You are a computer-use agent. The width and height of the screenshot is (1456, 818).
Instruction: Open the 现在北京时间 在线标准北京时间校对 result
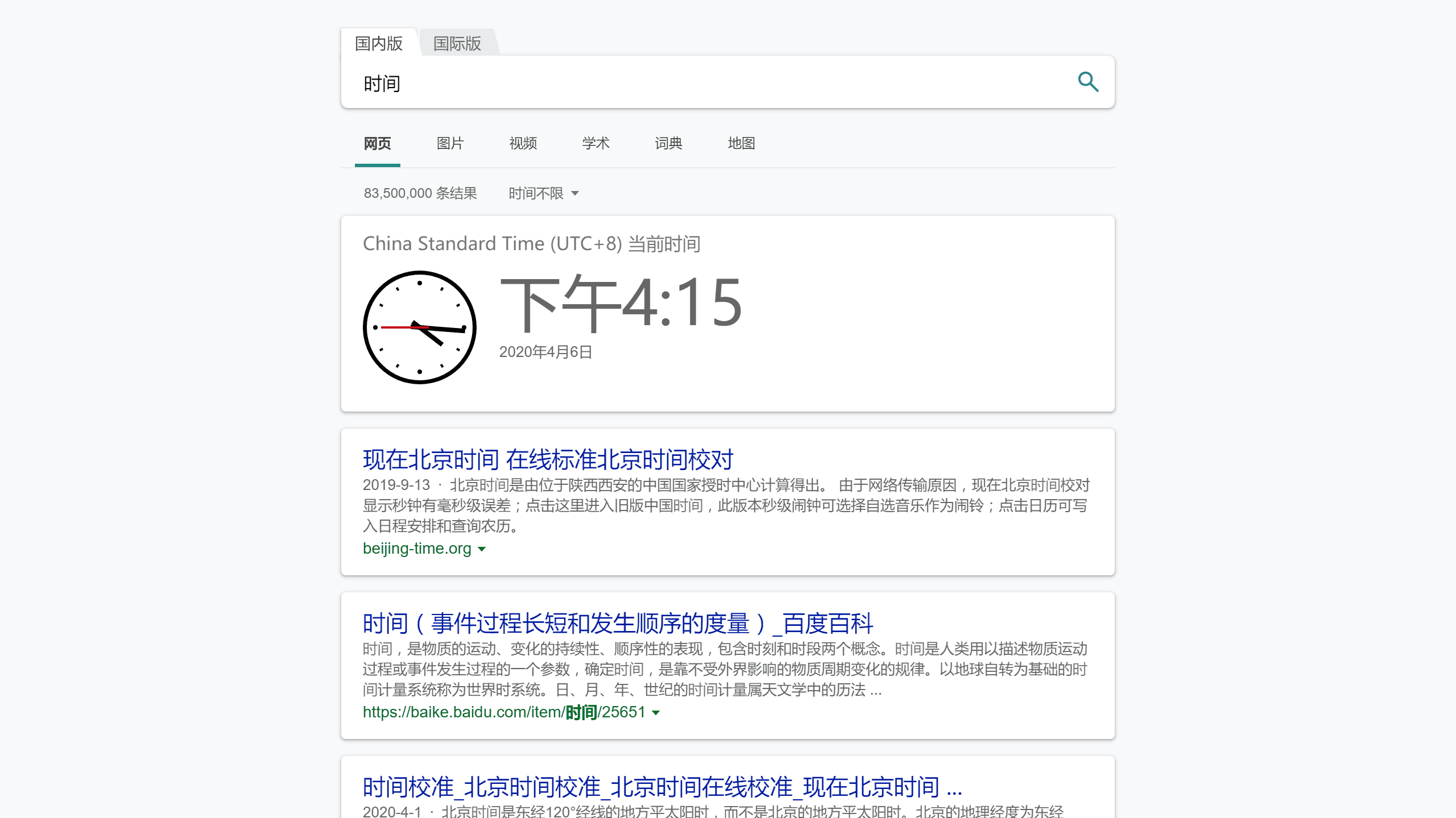[x=548, y=460]
